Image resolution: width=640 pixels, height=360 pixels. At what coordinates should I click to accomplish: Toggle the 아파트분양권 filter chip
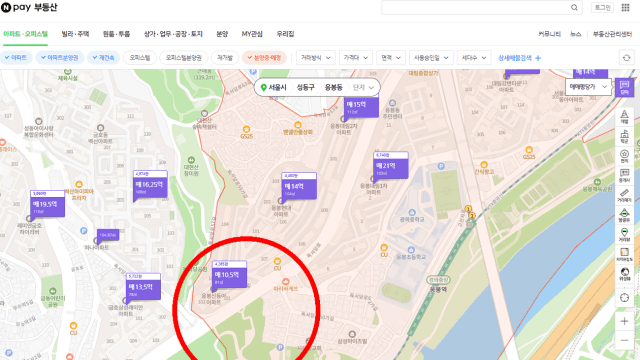[60, 58]
